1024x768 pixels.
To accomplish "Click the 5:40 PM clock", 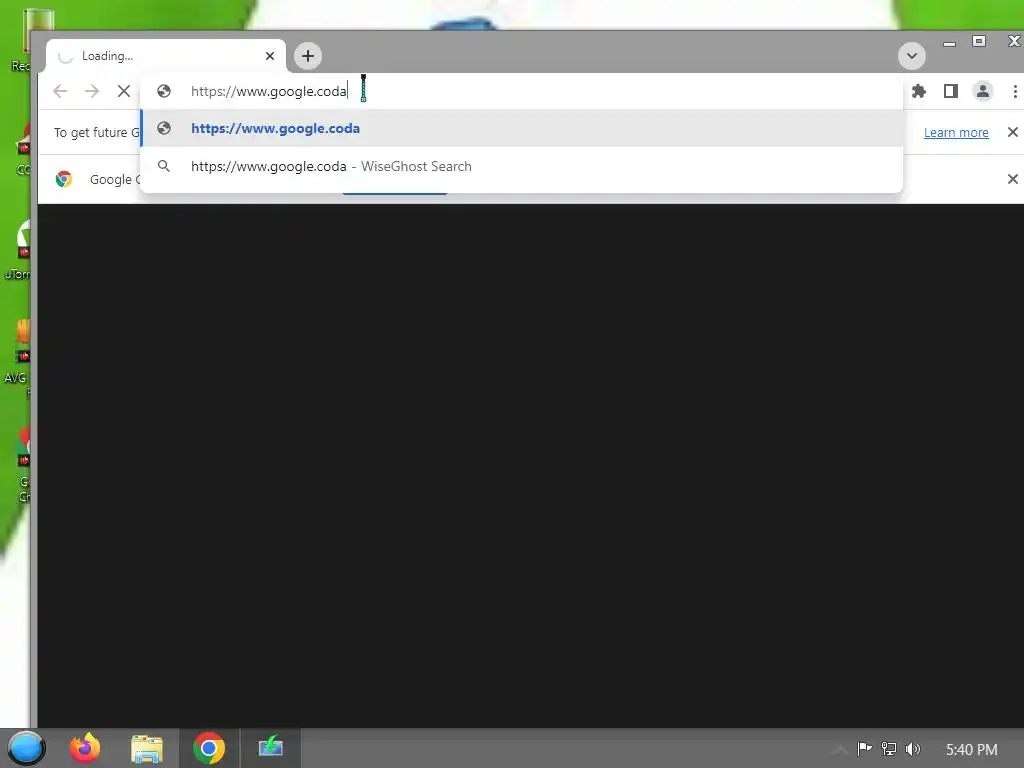I will click(972, 750).
